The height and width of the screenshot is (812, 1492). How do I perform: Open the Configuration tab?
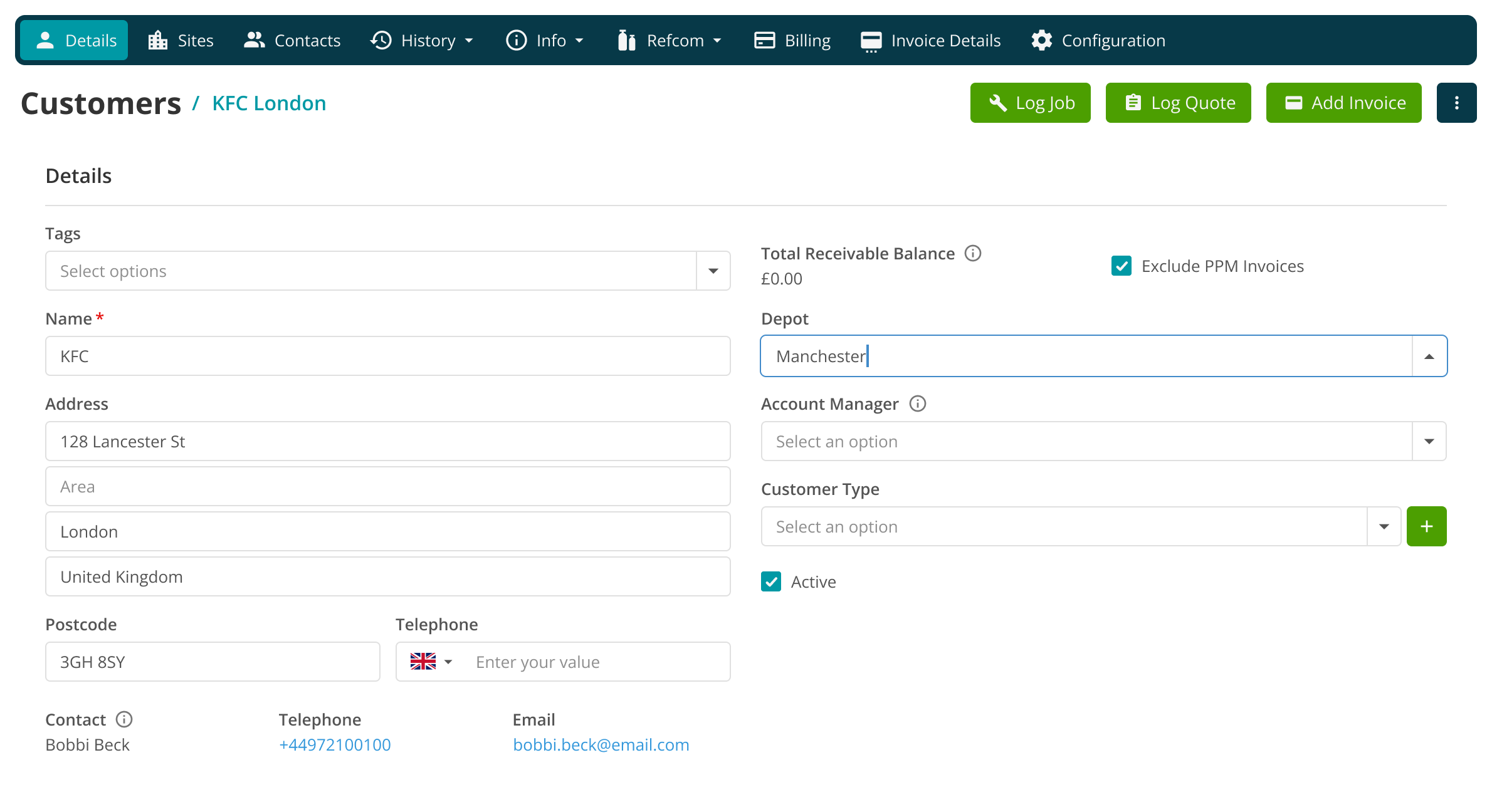point(1098,40)
